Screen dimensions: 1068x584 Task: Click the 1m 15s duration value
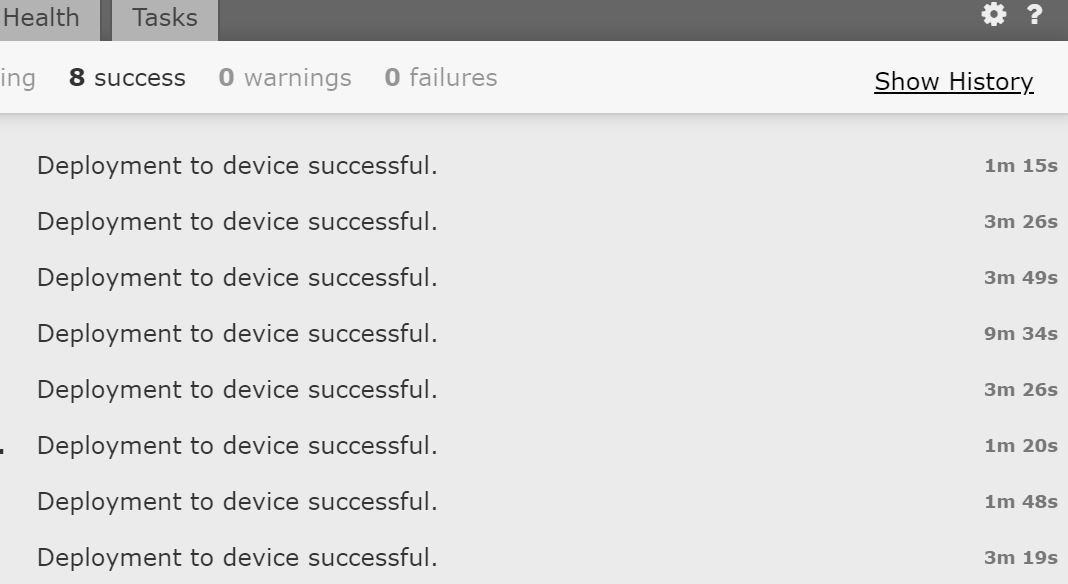1020,166
